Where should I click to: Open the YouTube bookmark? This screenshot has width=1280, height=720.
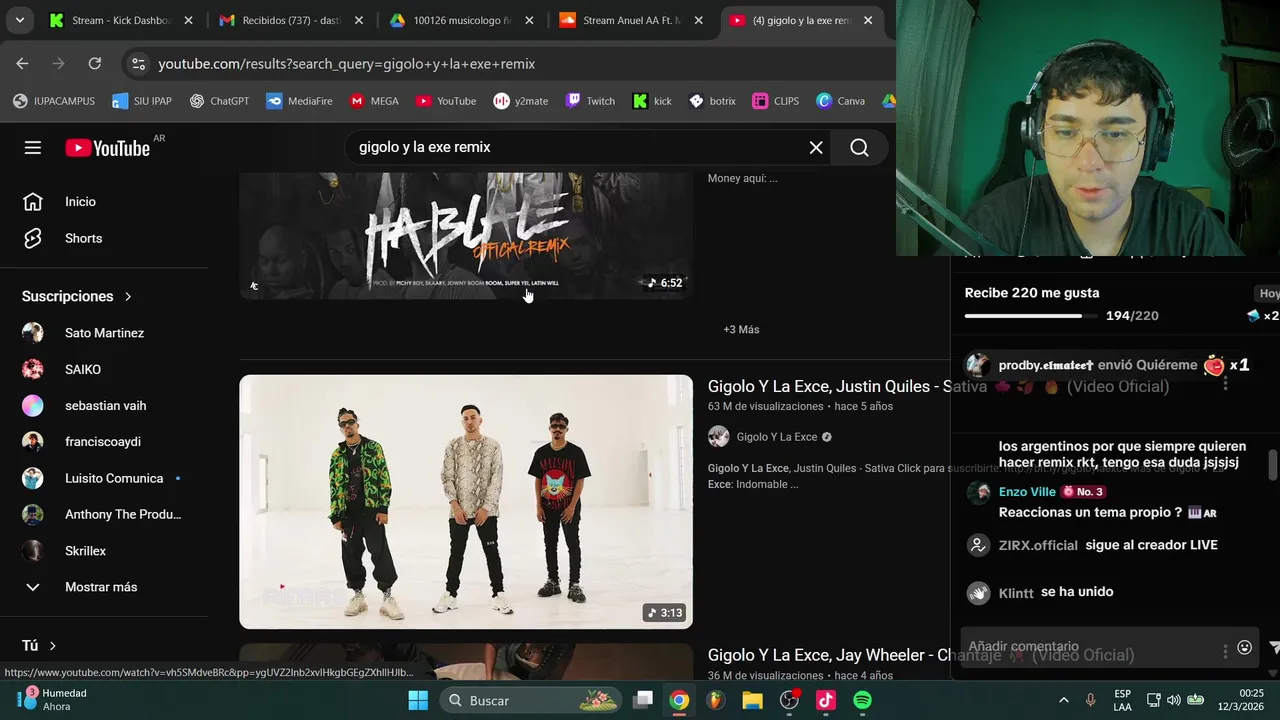pos(446,101)
